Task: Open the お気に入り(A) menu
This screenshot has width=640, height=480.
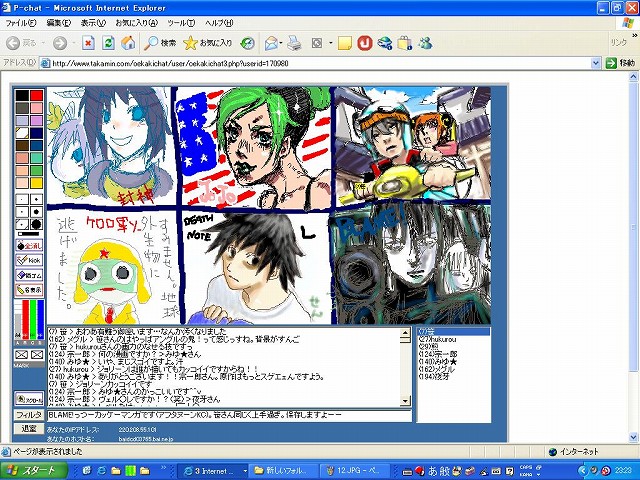Action: [136, 23]
